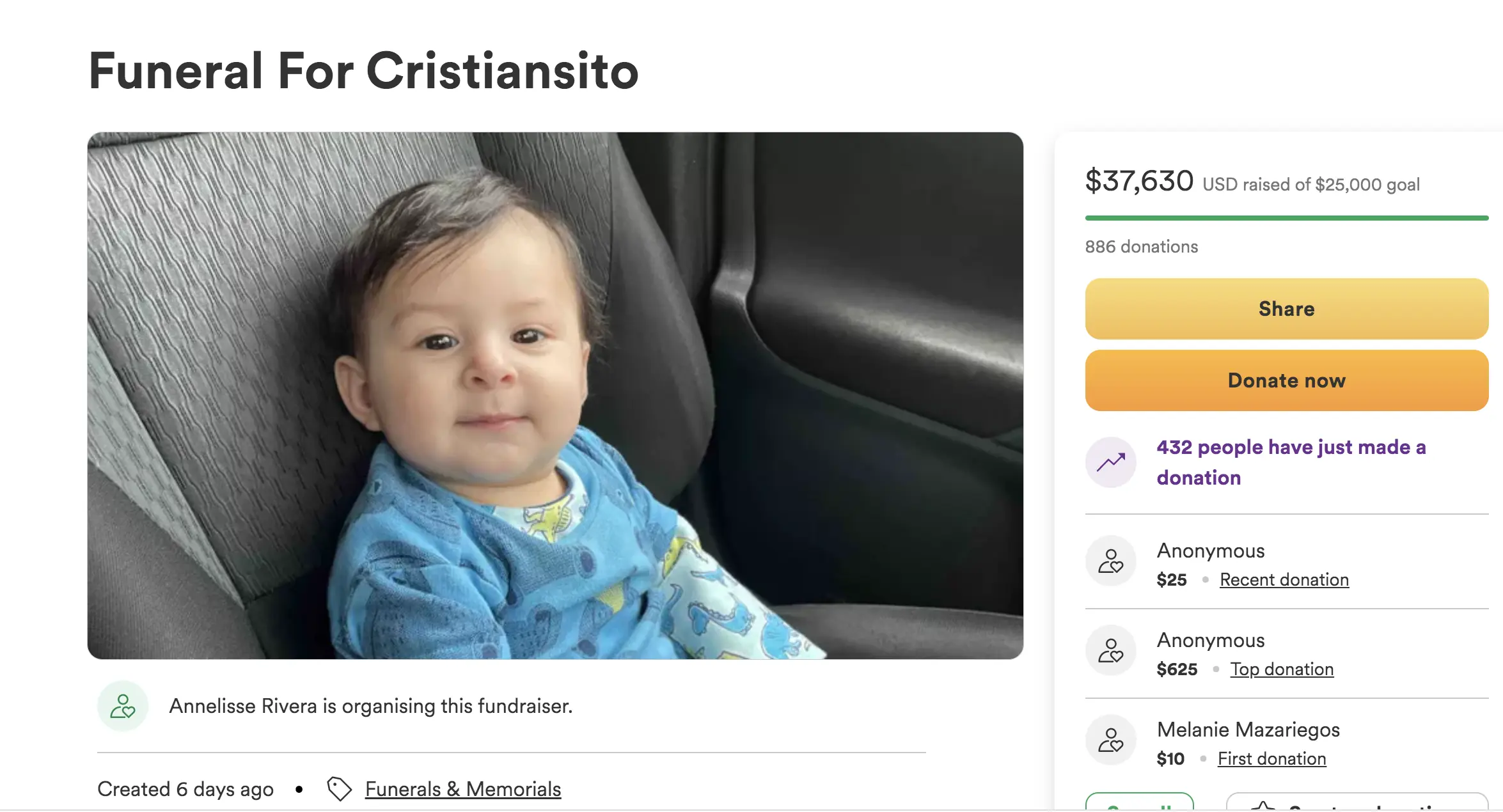Click the green fundraising progress bar
1503x812 pixels.
coord(1287,218)
